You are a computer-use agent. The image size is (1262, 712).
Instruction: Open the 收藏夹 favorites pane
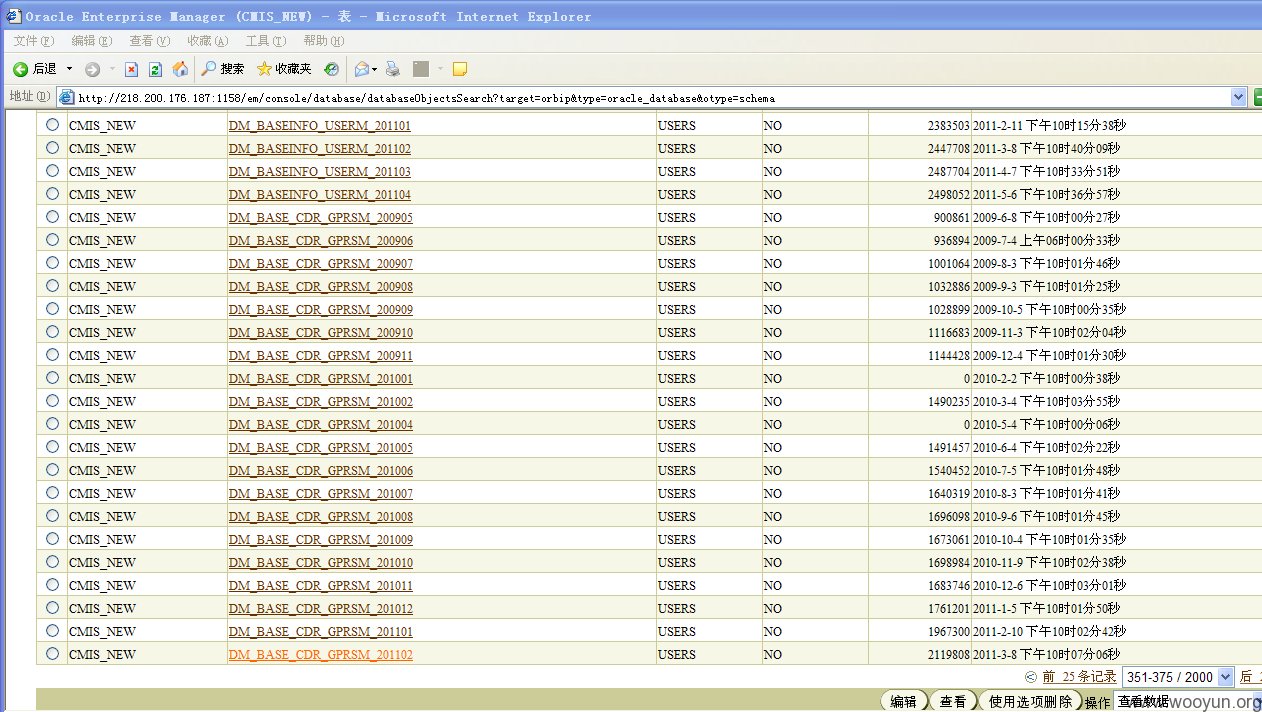coord(285,69)
